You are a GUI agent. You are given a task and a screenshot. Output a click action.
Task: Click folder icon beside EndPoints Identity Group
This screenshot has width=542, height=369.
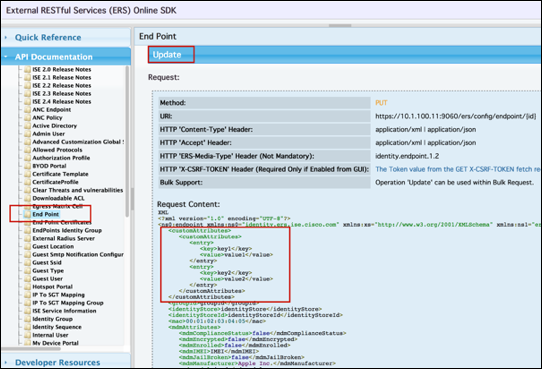[27, 230]
